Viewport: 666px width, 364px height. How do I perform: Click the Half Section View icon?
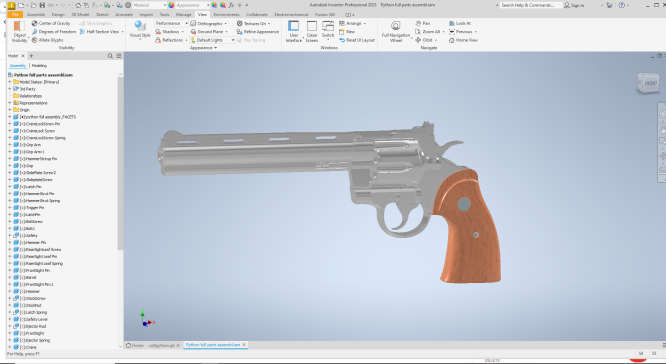pyautogui.click(x=82, y=31)
